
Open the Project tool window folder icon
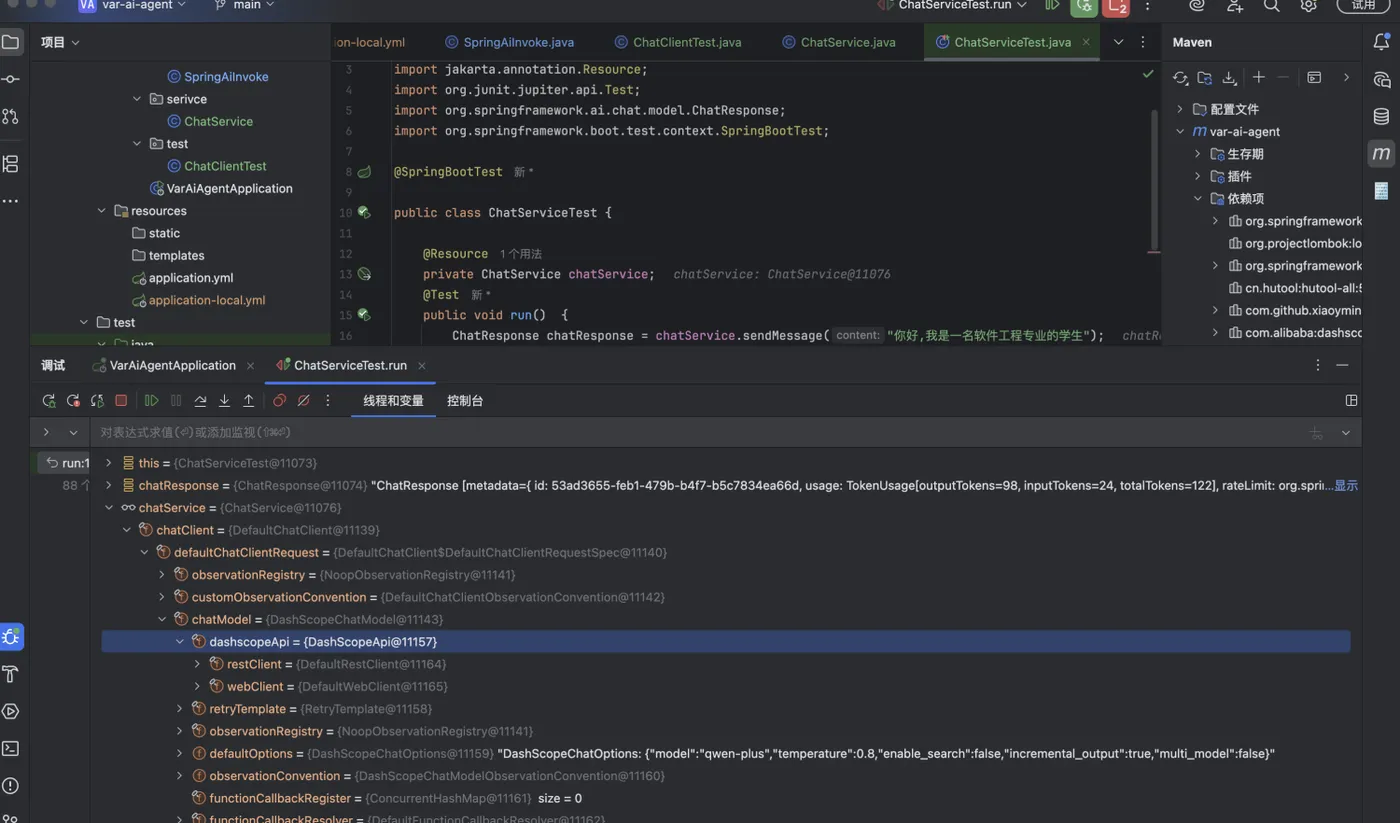pos(10,42)
